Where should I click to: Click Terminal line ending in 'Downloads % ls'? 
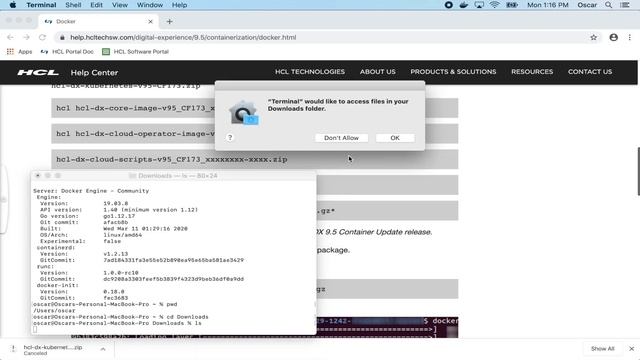[117, 323]
